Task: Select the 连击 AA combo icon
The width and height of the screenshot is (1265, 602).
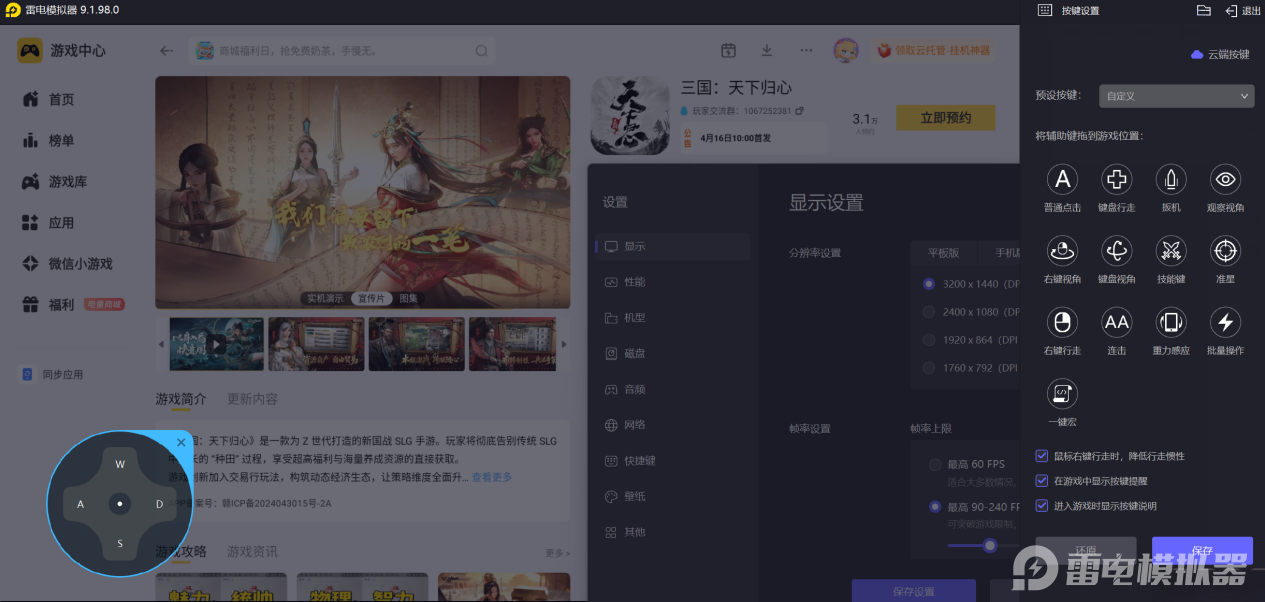Action: click(x=1116, y=322)
